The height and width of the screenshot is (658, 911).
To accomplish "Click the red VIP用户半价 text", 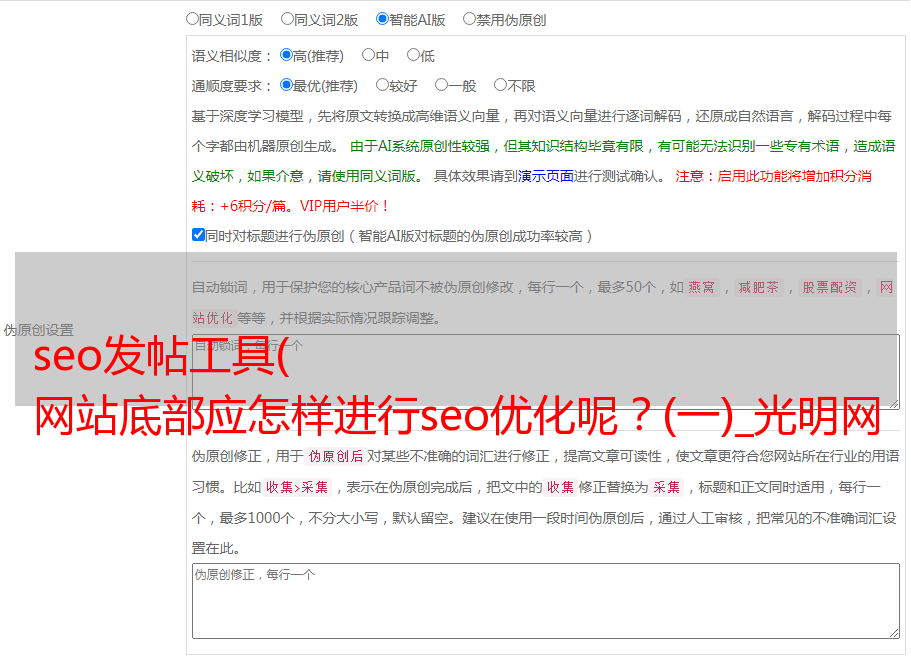I will pyautogui.click(x=343, y=206).
